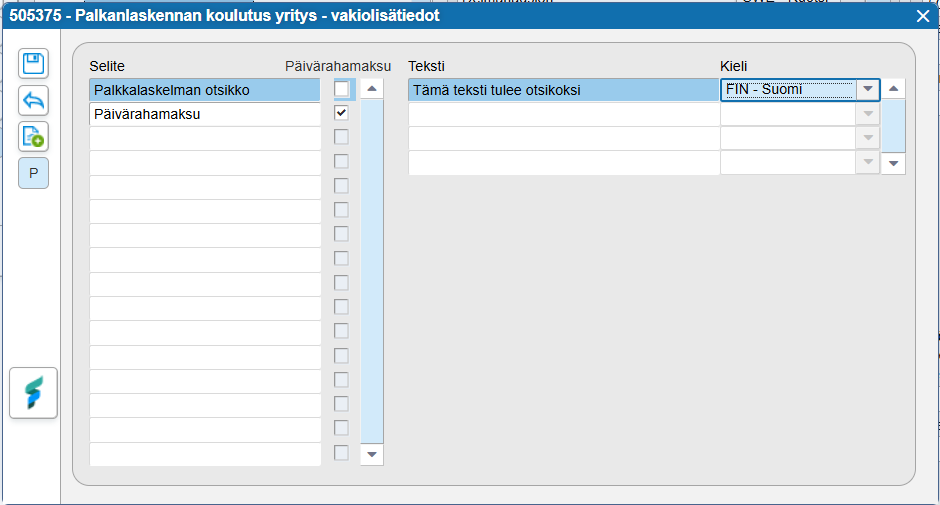Check Päivärahamaksu box for Palkkalaskelman otsikko
This screenshot has height=505, width=940.
pos(341,89)
